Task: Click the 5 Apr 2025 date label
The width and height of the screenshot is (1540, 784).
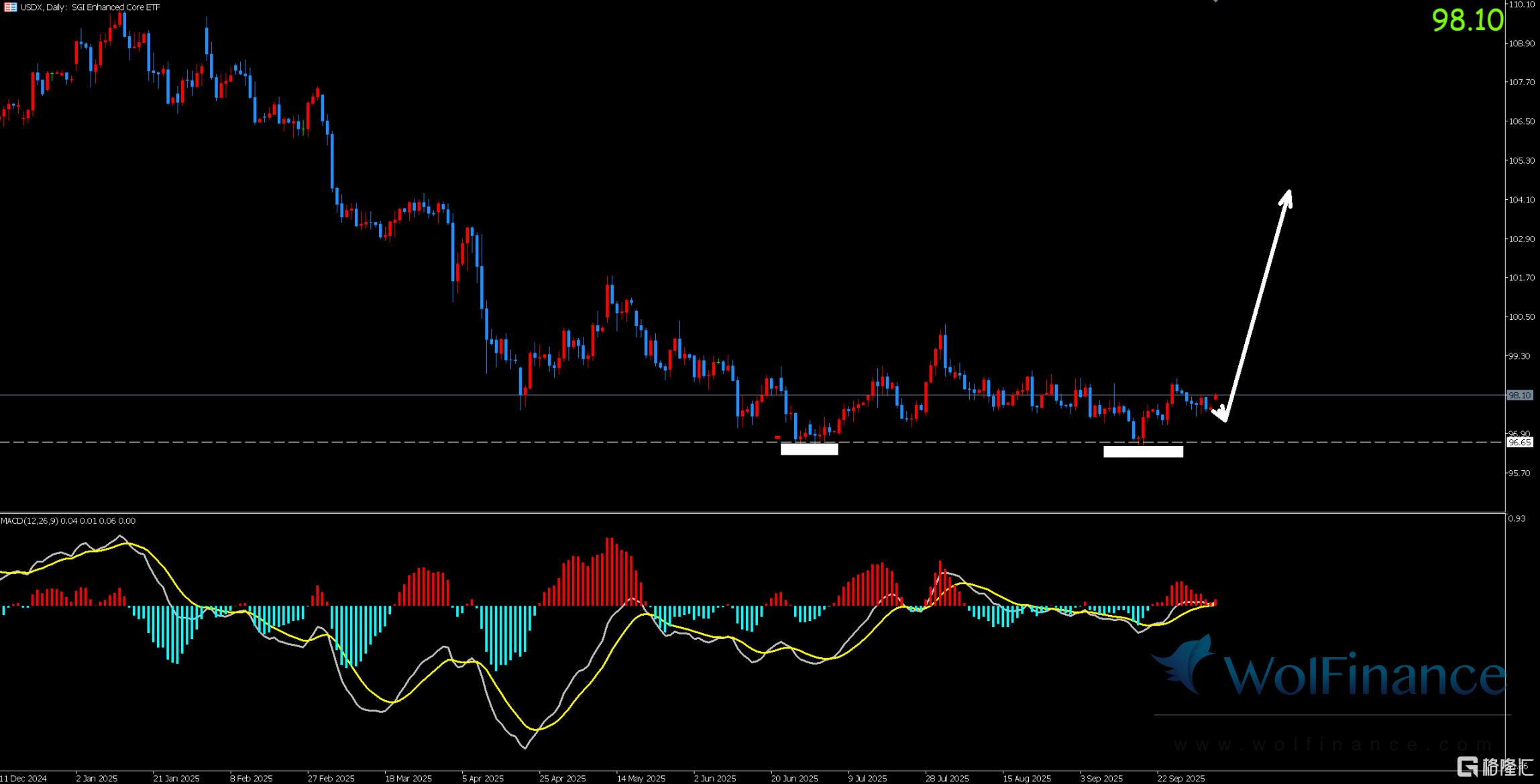Action: click(483, 779)
